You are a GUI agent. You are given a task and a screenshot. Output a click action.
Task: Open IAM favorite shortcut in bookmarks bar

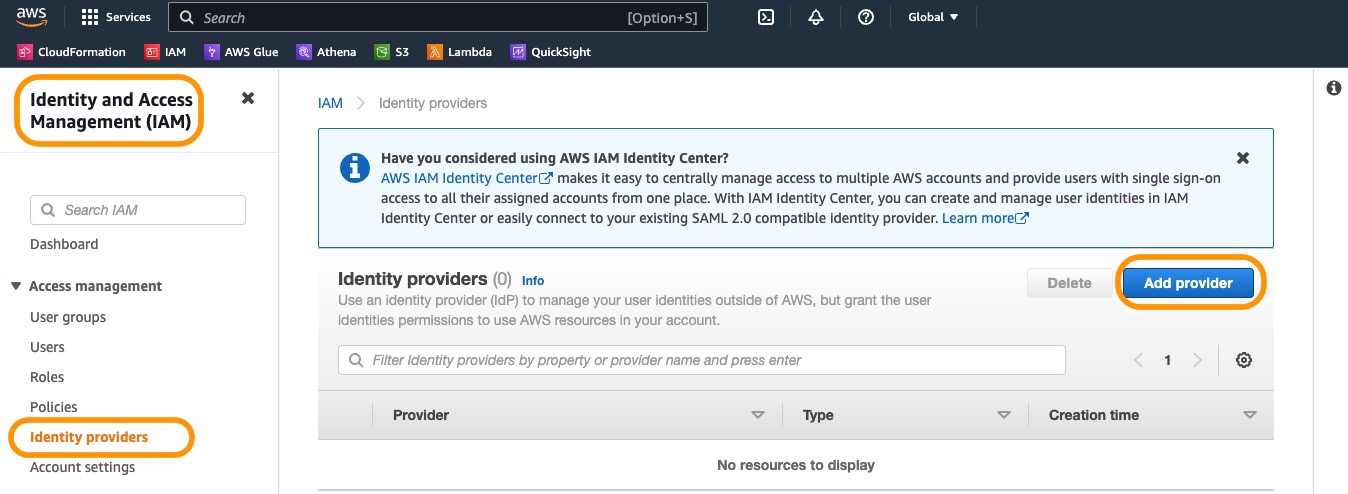pyautogui.click(x=166, y=52)
